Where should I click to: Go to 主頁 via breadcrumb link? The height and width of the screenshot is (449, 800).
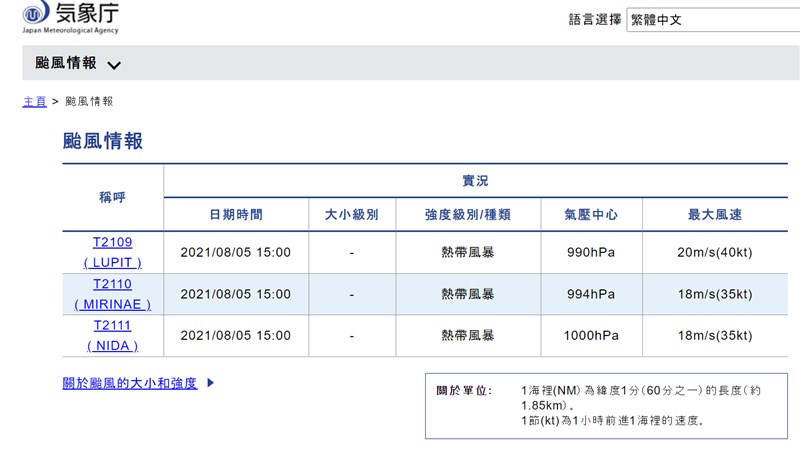(35, 102)
